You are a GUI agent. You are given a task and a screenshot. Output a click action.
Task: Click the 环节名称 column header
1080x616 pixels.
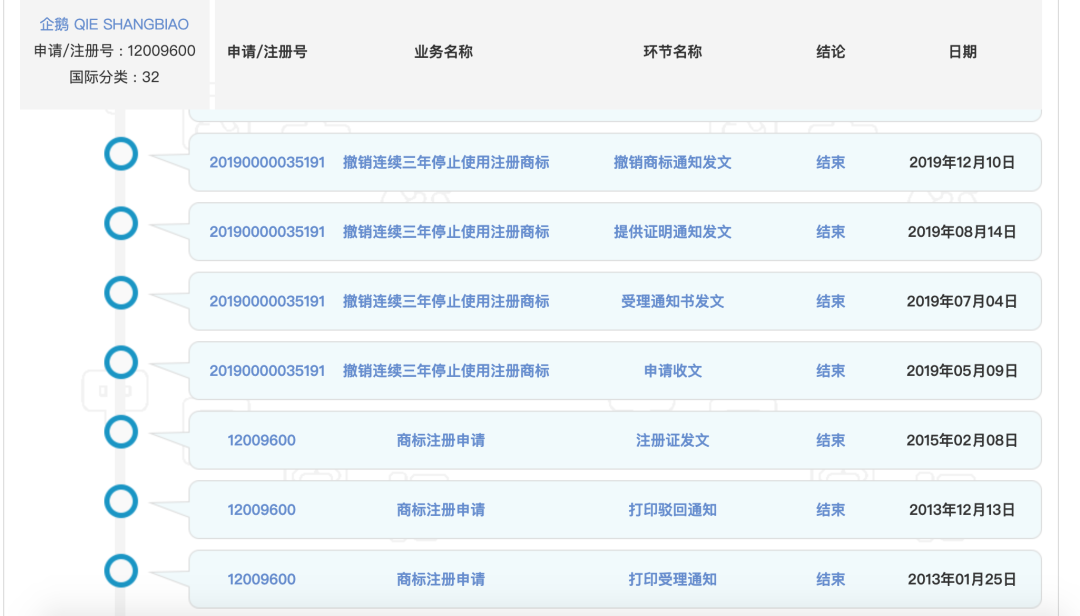tap(672, 52)
